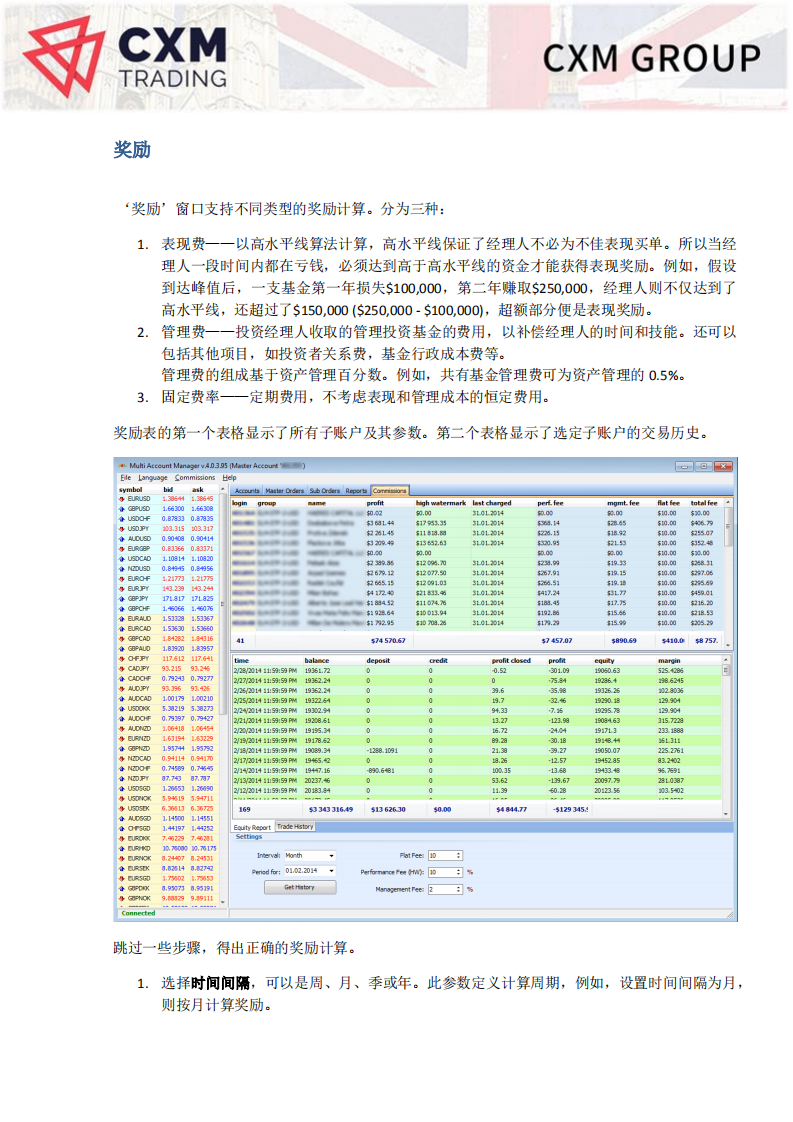The height and width of the screenshot is (1122, 793).
Task: Click the arrow icon beside USDJPY
Action: 122,529
